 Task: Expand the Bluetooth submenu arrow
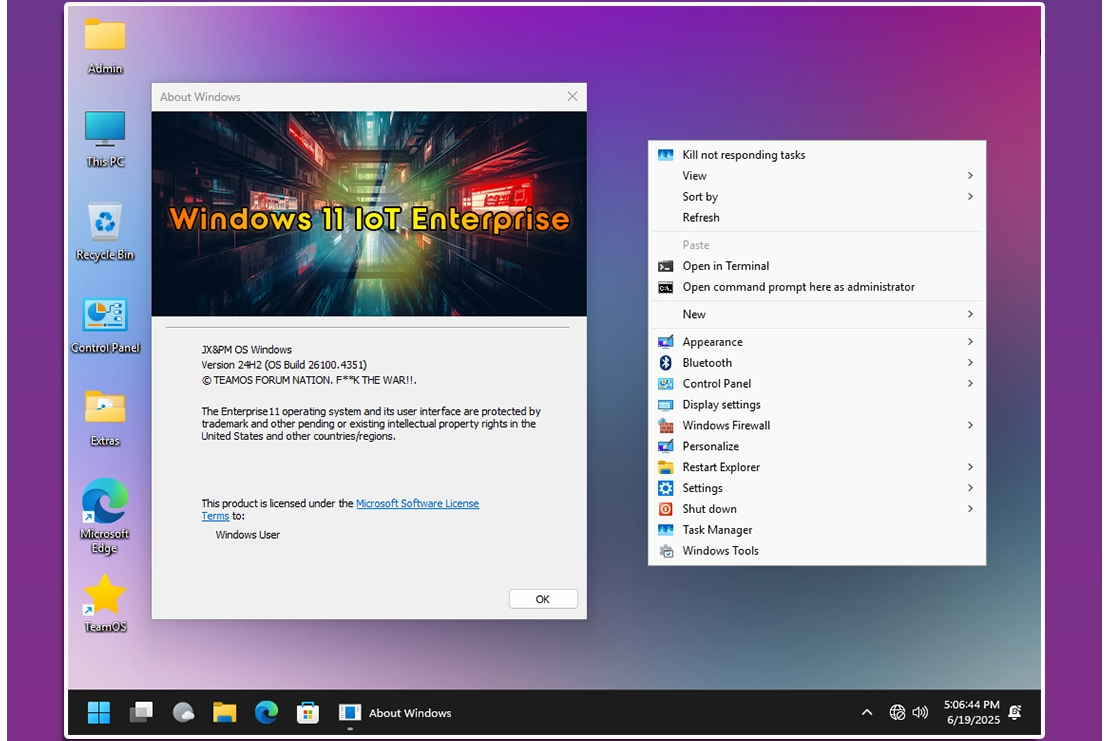click(970, 362)
